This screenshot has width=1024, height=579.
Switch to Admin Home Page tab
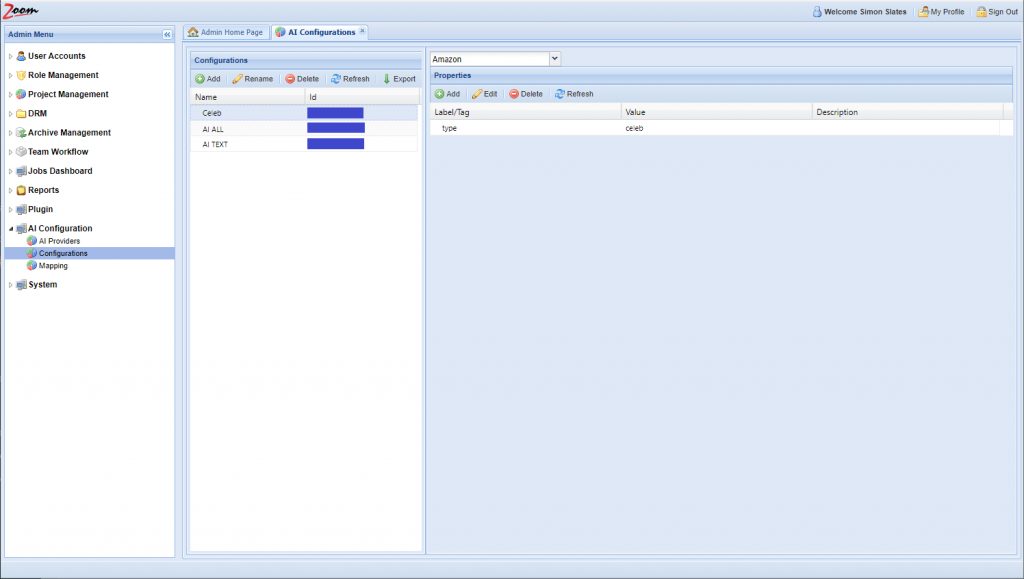tap(226, 32)
